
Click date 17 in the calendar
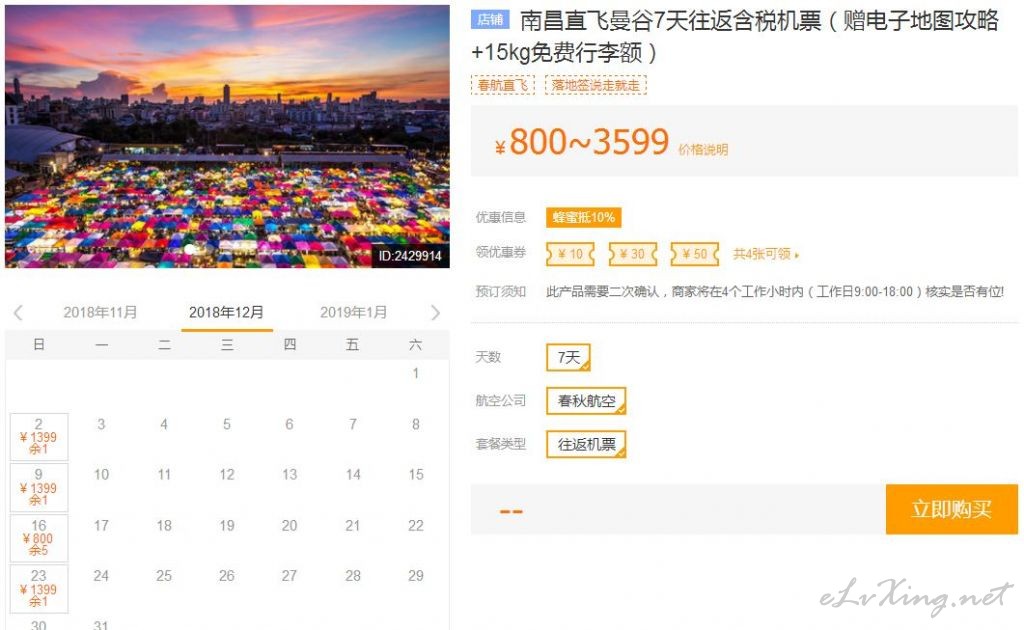[x=101, y=526]
